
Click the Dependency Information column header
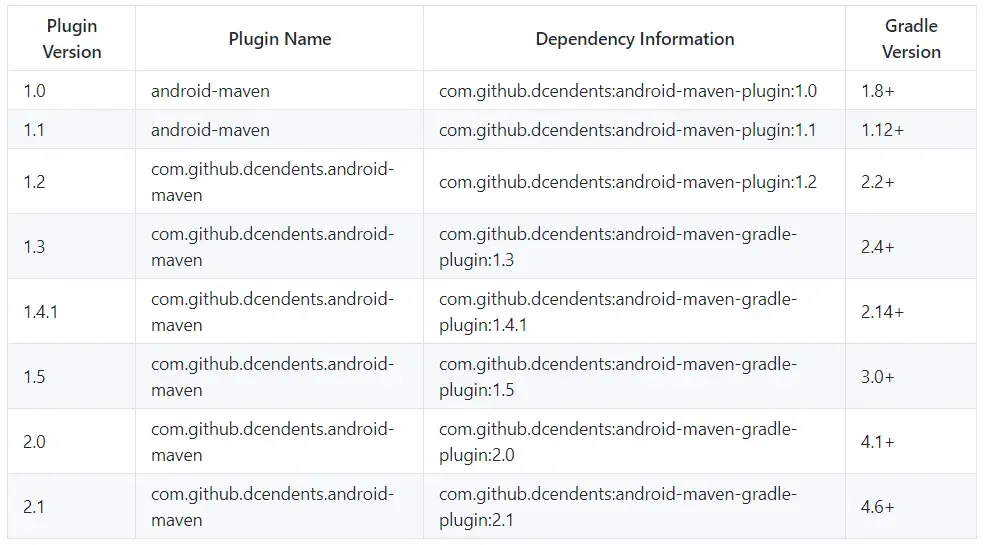point(634,39)
